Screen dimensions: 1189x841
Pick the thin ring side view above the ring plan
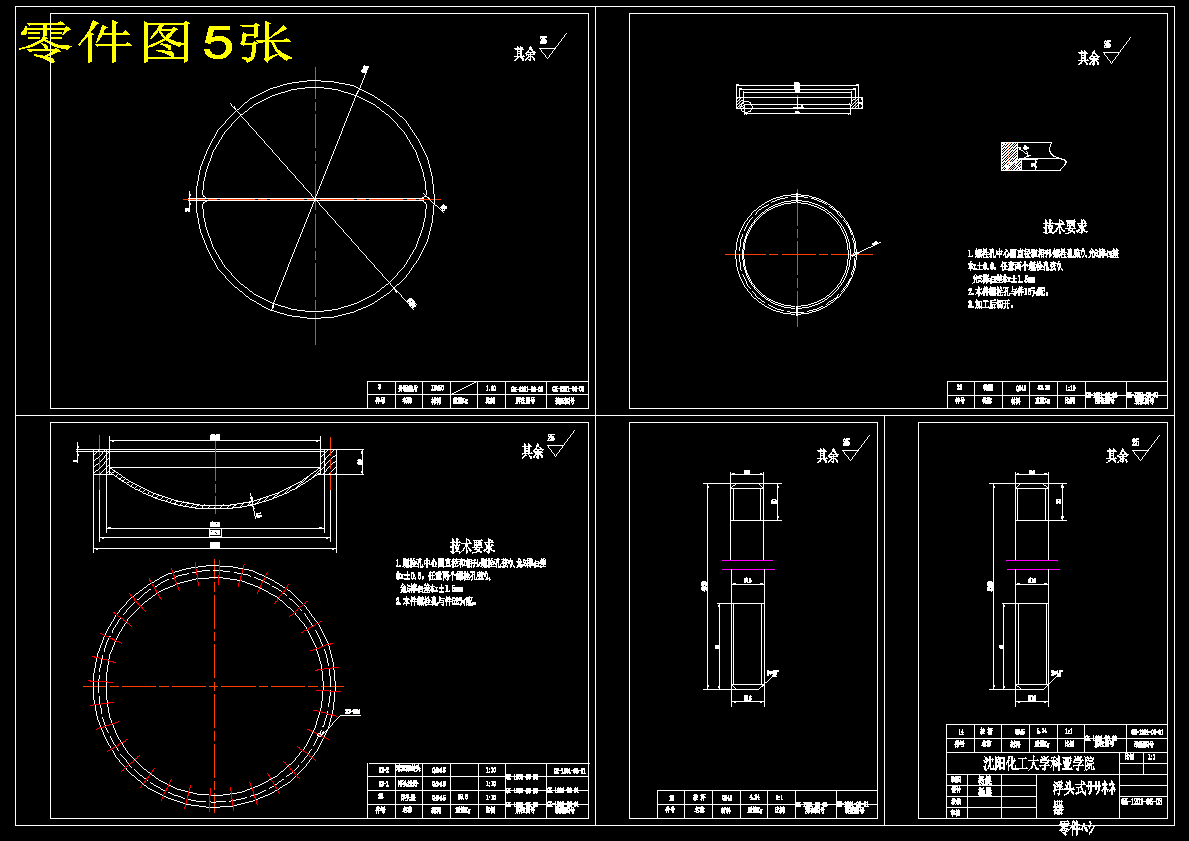tap(798, 99)
